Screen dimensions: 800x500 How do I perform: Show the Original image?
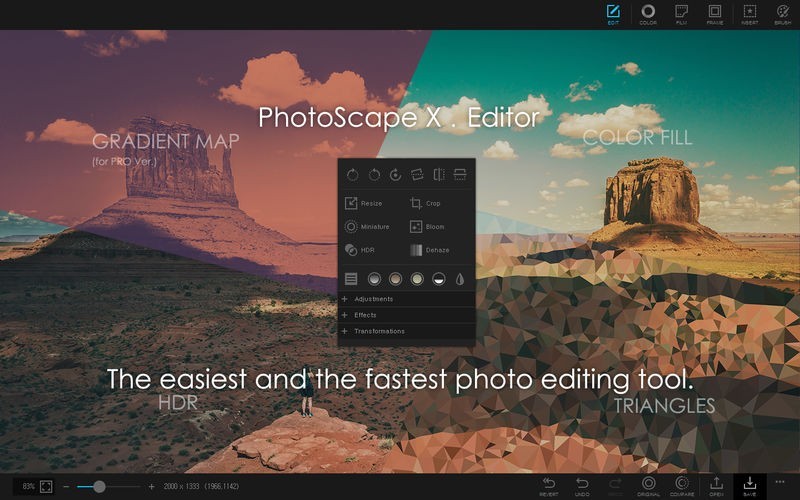pos(648,487)
